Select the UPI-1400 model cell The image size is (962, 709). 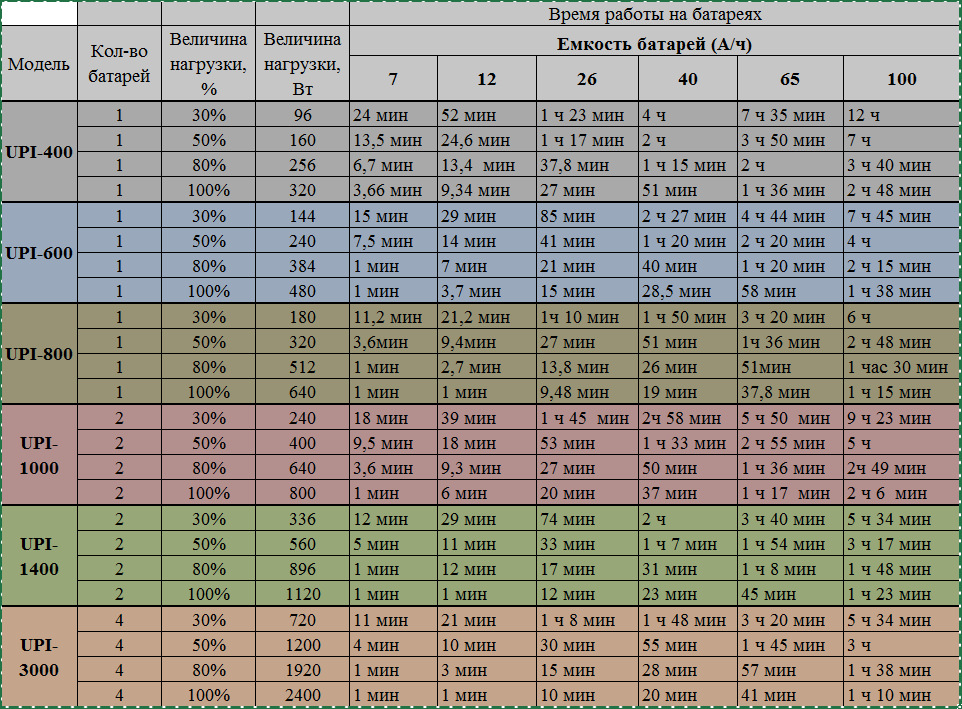(x=39, y=556)
